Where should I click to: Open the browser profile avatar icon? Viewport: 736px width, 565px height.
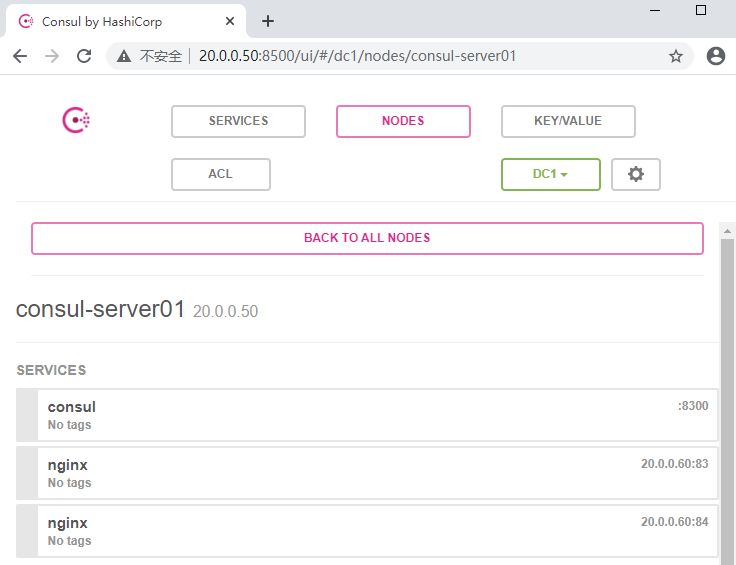coord(716,56)
